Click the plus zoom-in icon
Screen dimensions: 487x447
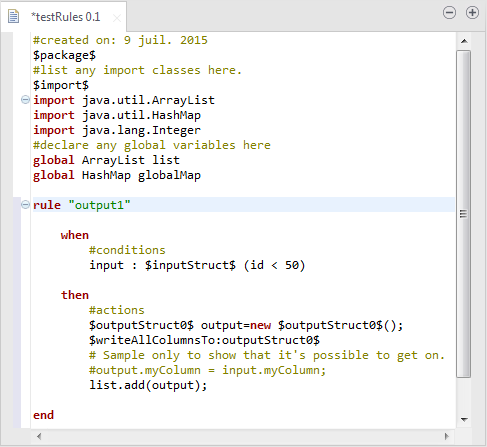coord(472,13)
